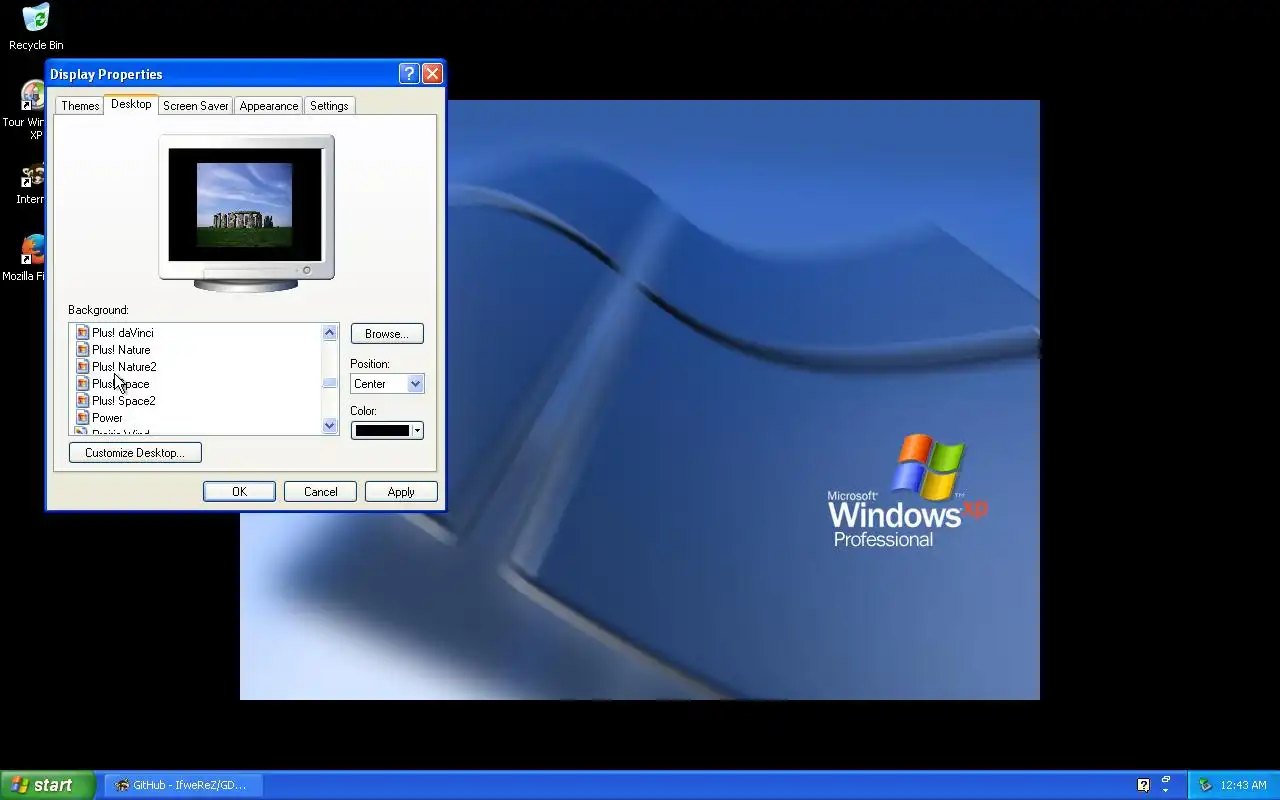Click the background list scrollbar thumb
This screenshot has height=800, width=1280.
pyautogui.click(x=330, y=383)
